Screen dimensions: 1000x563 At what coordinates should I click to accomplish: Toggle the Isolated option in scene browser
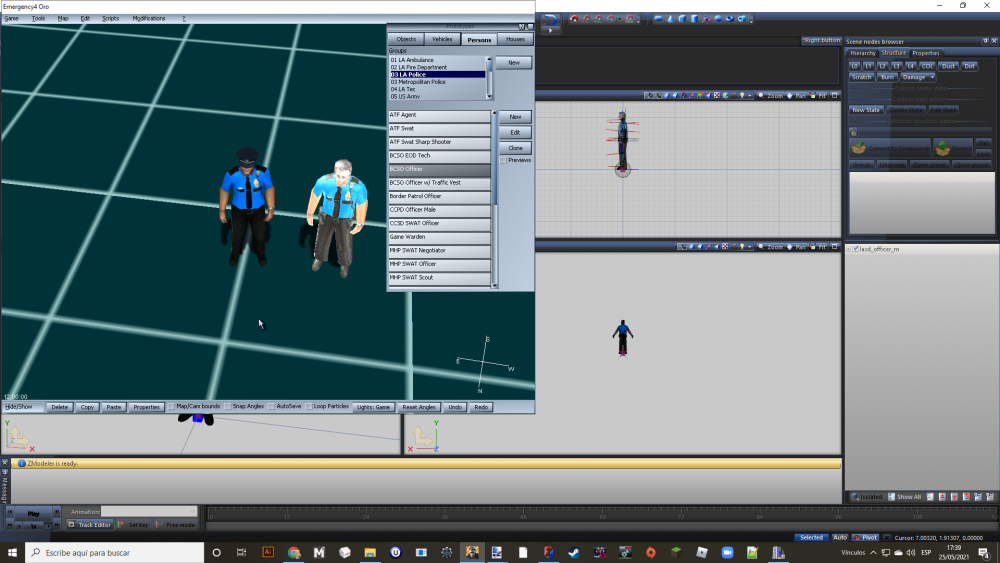coord(867,497)
